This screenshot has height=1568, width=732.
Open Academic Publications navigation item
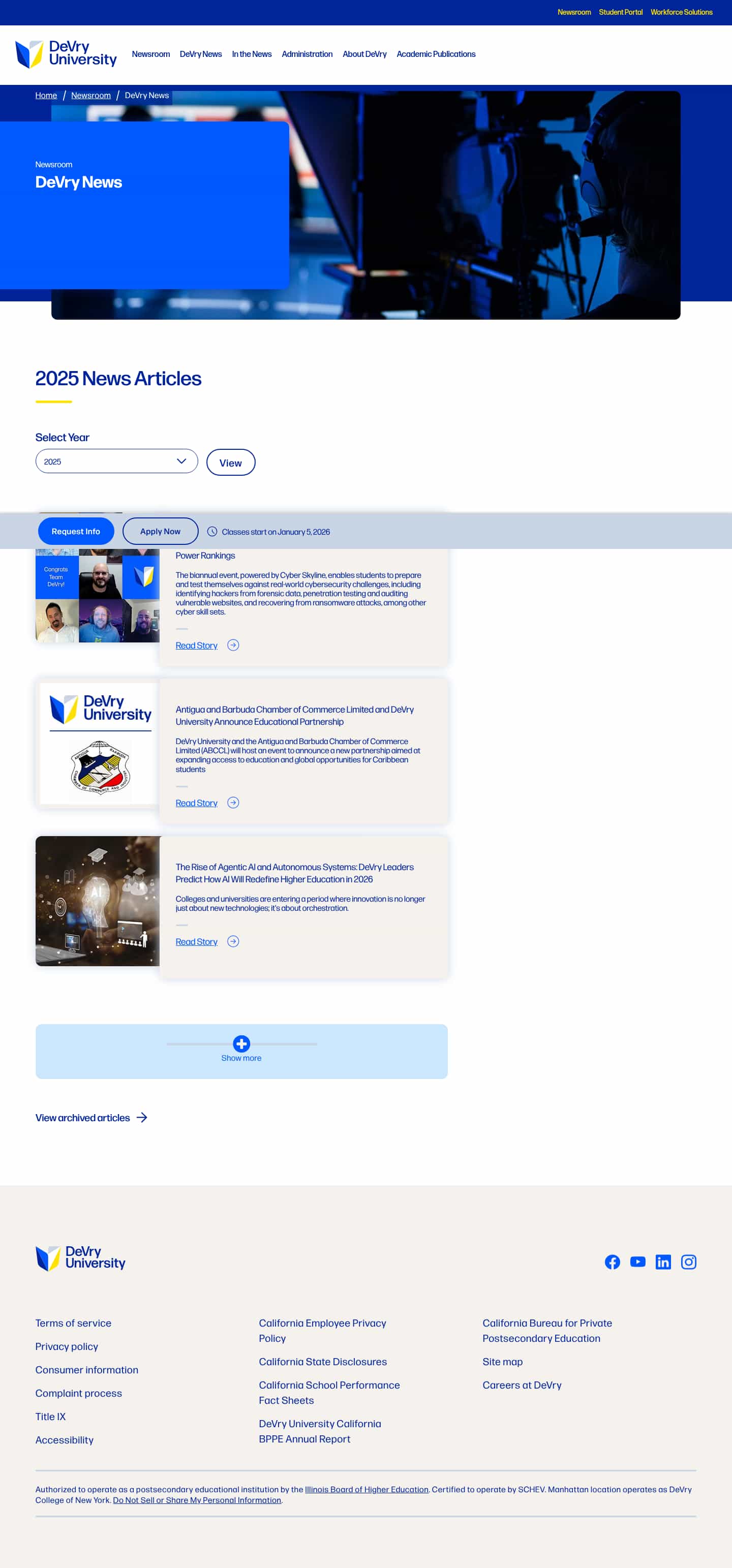(436, 54)
